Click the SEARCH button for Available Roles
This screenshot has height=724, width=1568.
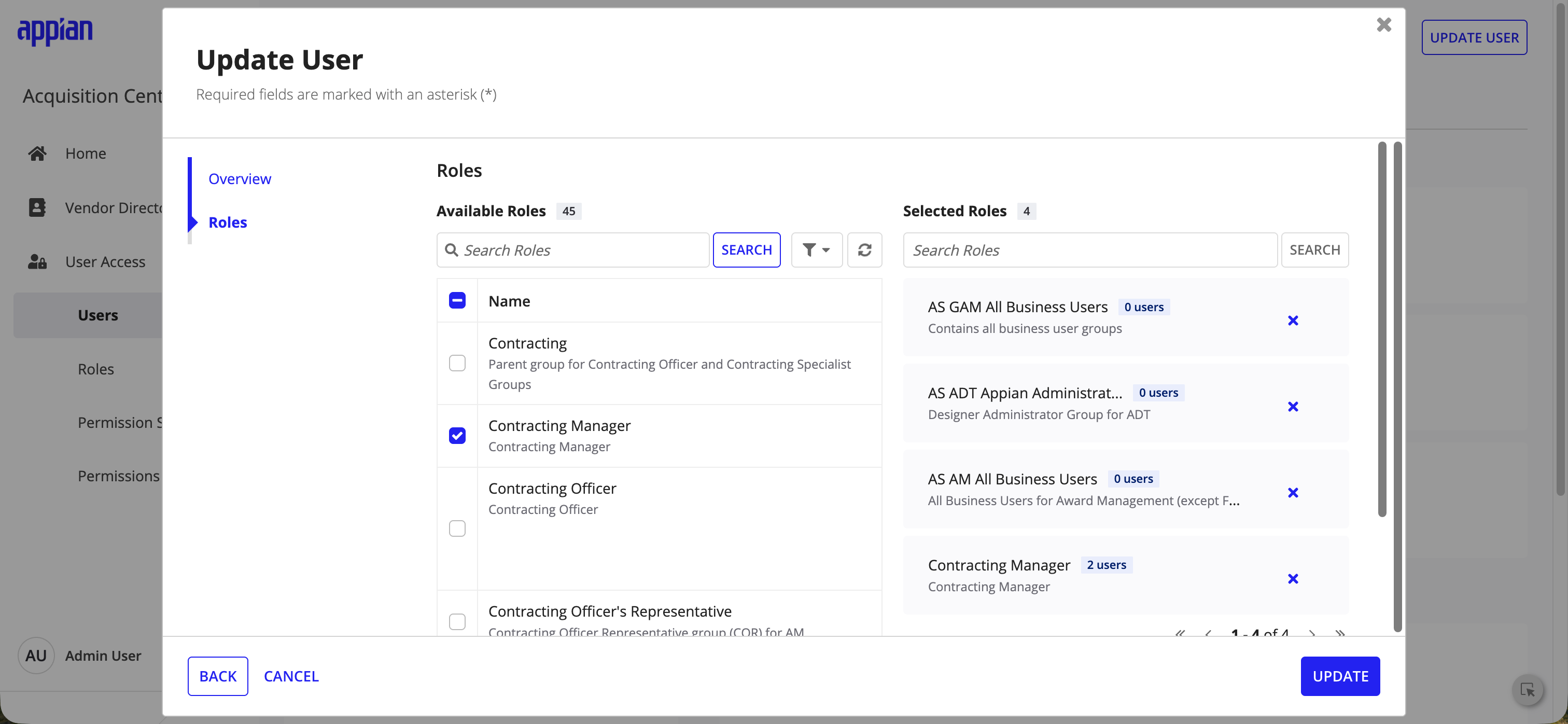(746, 250)
